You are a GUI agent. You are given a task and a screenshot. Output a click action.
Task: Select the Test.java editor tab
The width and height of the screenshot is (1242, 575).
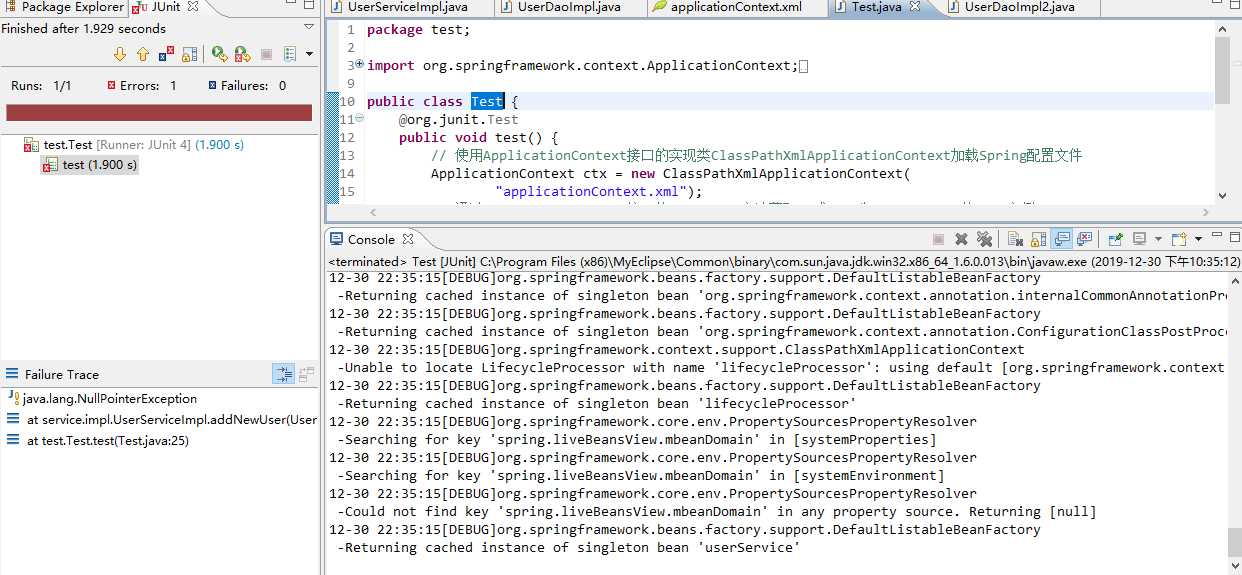click(x=869, y=7)
